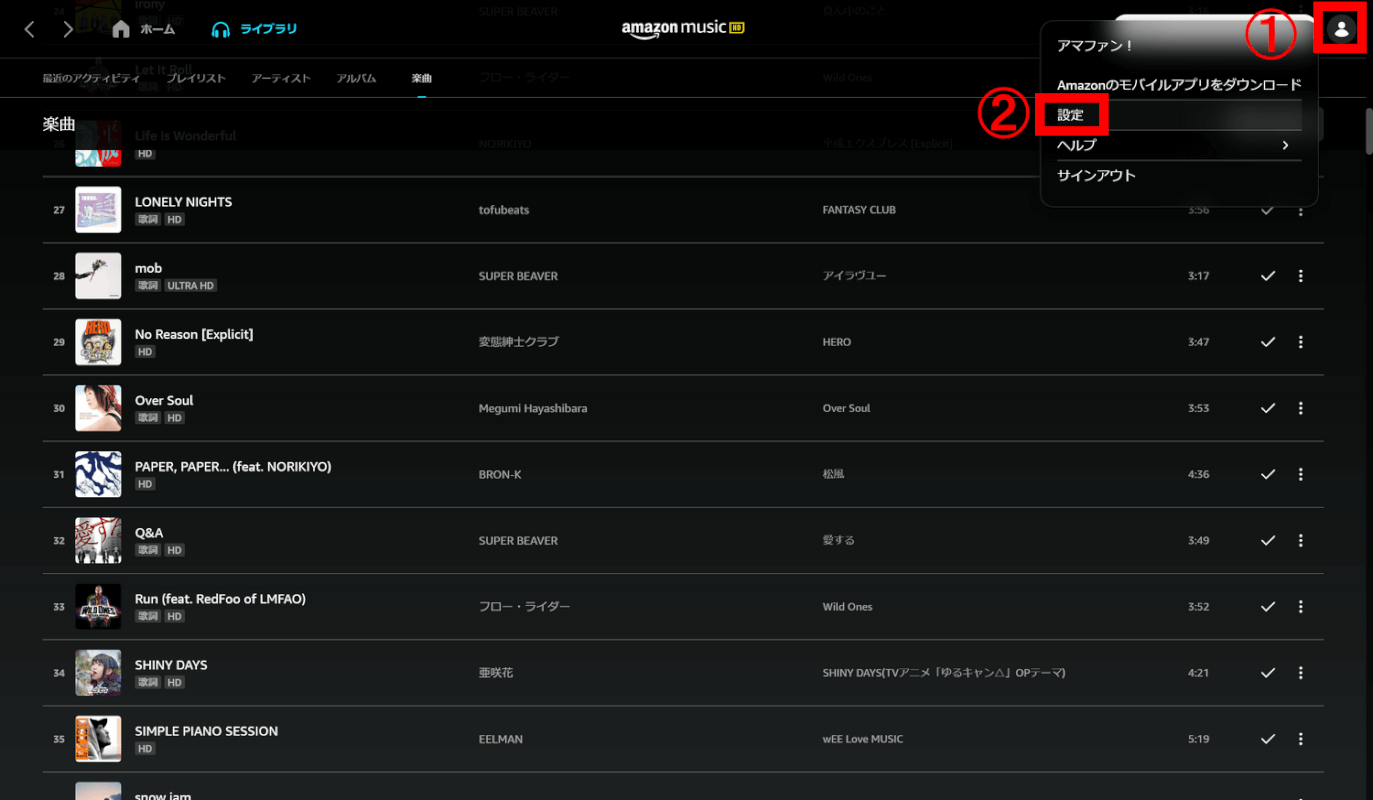
Task: Open more options for LONELY NIGHTS
Action: (1301, 210)
